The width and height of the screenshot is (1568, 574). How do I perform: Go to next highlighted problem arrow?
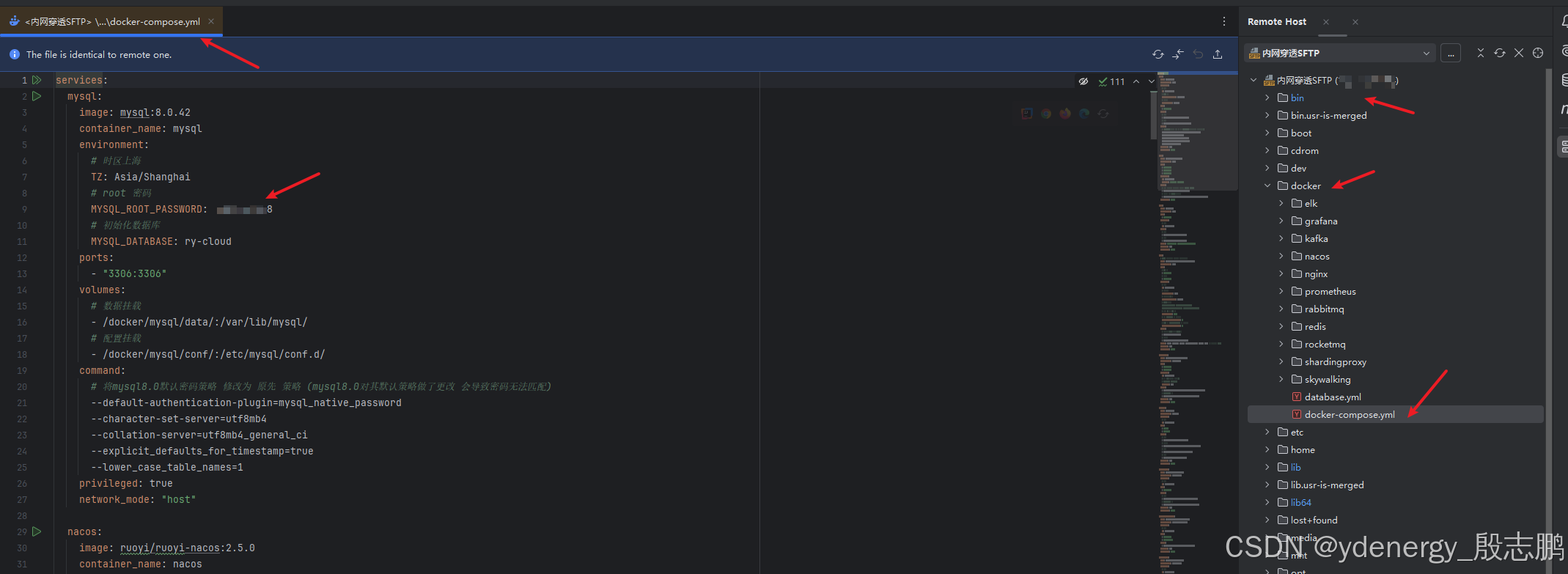[x=1152, y=81]
